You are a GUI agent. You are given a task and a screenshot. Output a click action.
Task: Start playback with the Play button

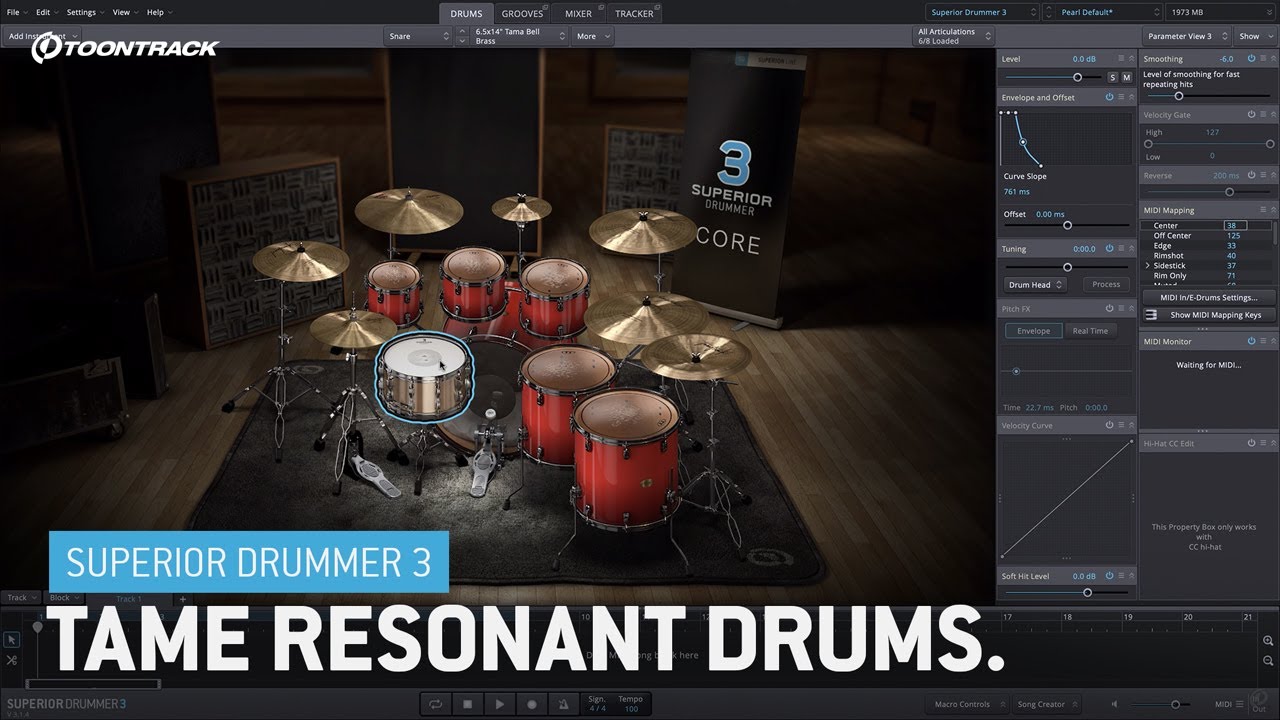point(500,704)
